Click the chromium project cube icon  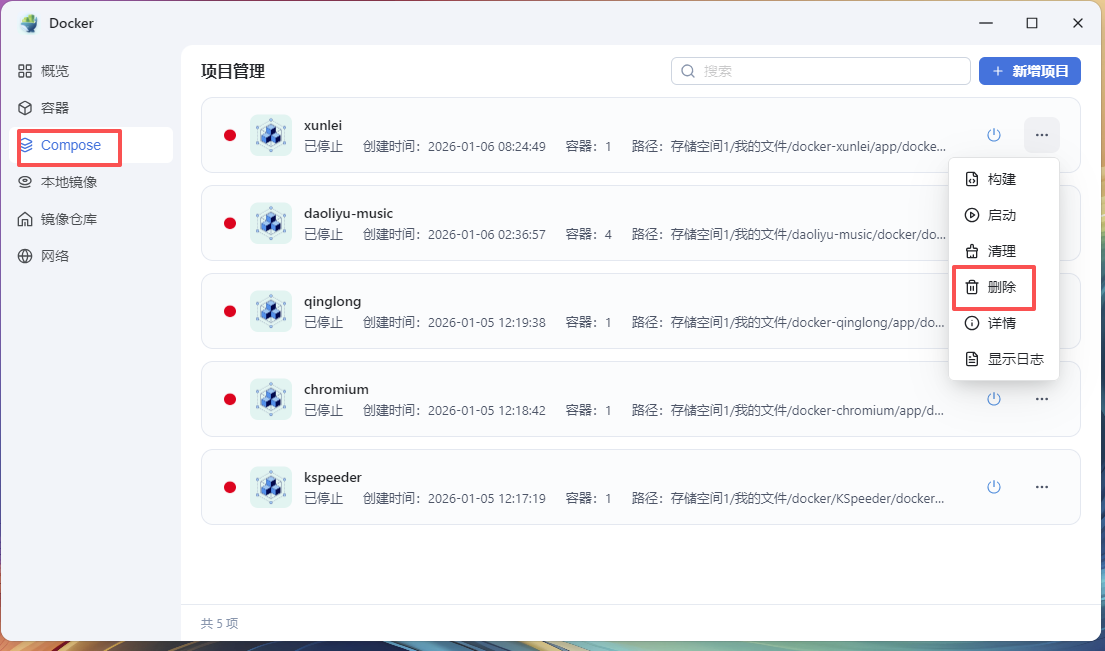tap(271, 399)
